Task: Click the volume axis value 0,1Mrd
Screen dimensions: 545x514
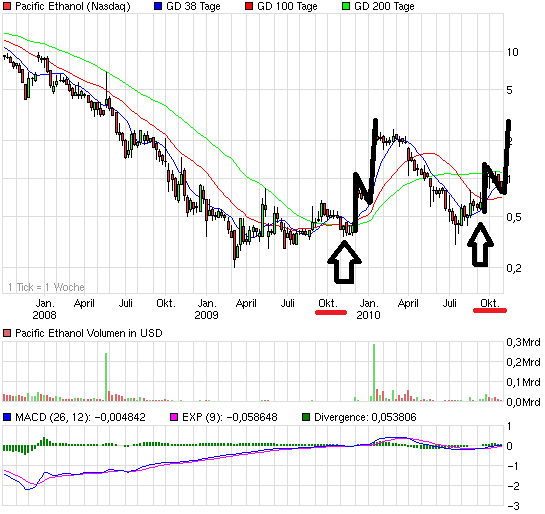Action: pyautogui.click(x=523, y=382)
